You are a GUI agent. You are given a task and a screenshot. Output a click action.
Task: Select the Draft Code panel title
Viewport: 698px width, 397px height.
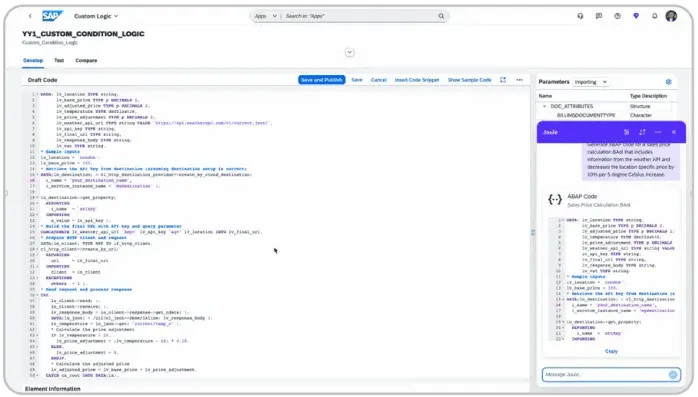42,80
